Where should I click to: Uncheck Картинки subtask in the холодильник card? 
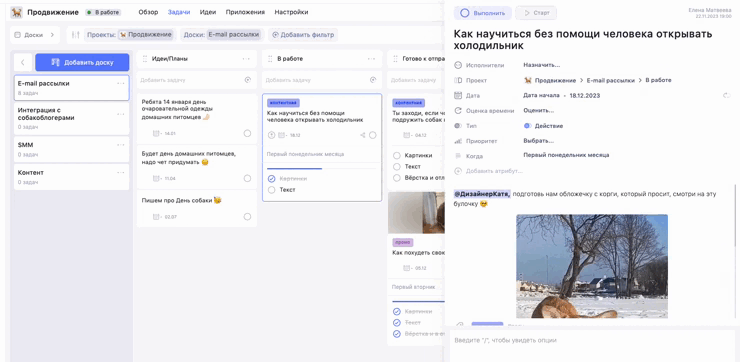tap(271, 179)
